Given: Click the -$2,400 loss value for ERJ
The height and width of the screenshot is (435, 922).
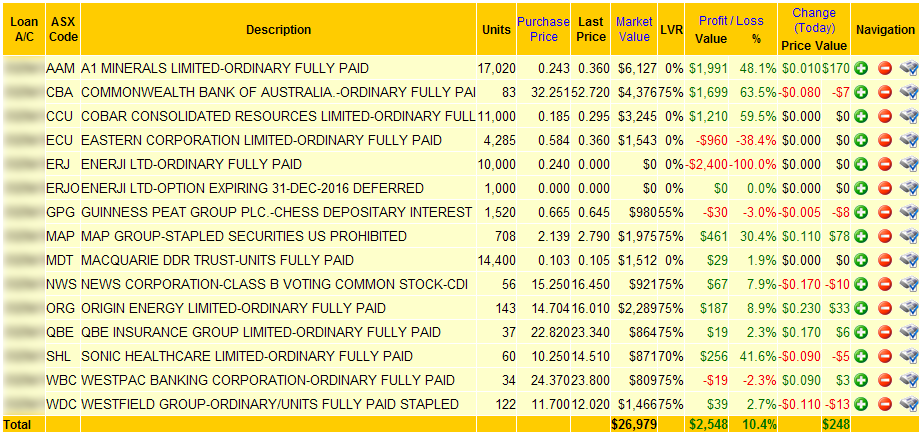Looking at the screenshot, I should pos(707,165).
